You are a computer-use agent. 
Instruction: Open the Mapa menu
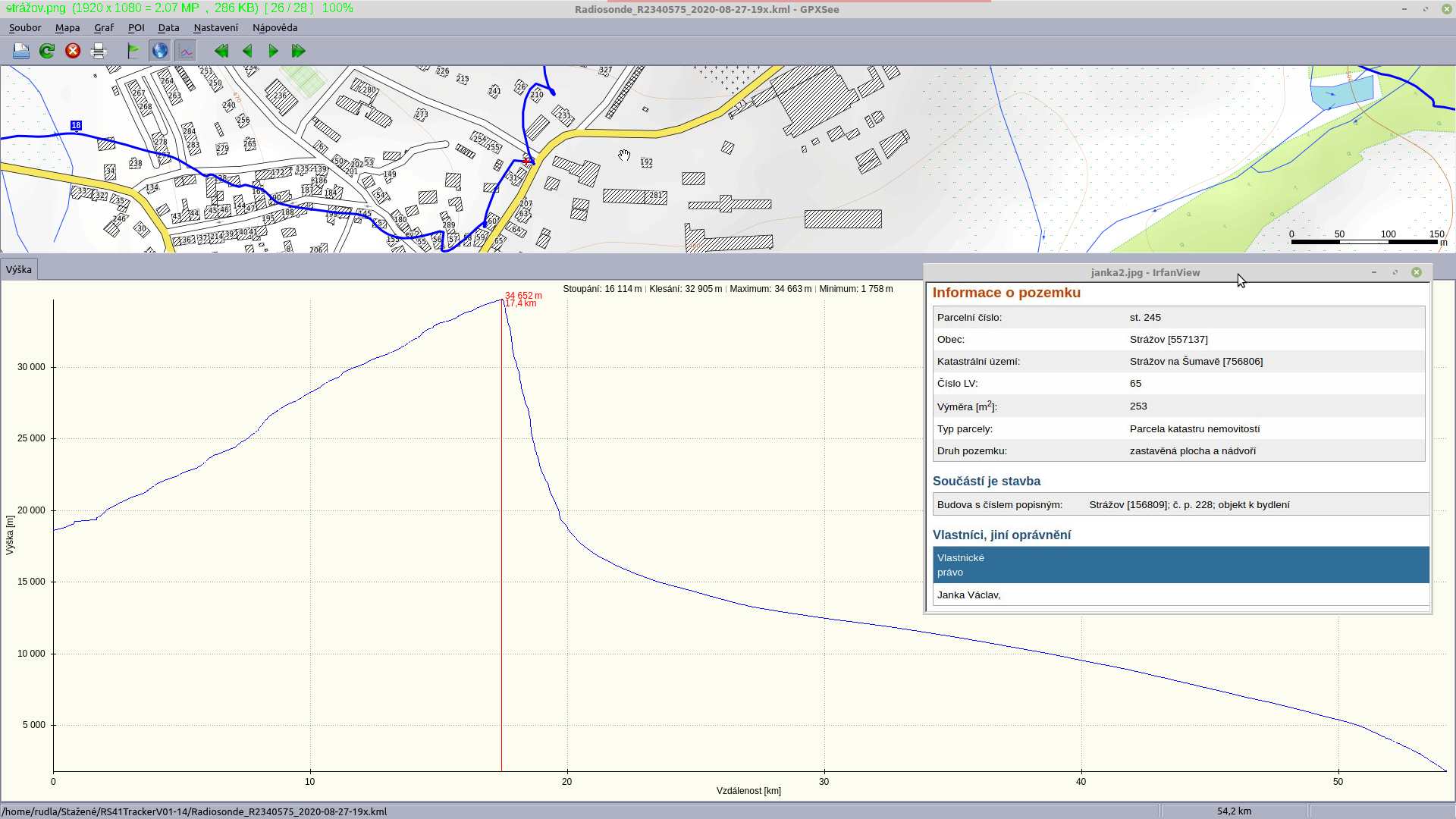(x=67, y=27)
